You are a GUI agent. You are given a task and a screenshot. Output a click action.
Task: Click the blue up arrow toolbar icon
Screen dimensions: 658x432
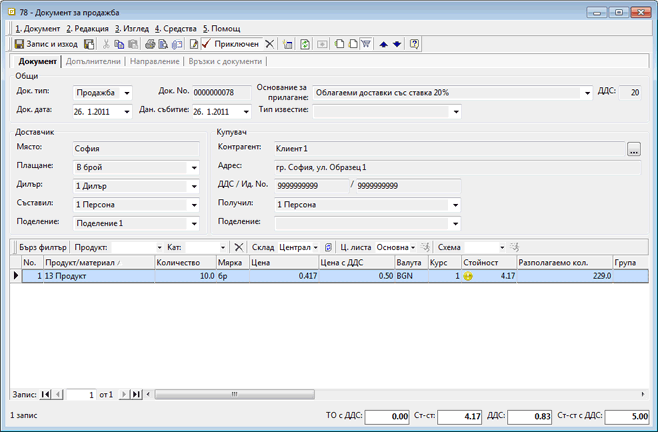pos(383,45)
